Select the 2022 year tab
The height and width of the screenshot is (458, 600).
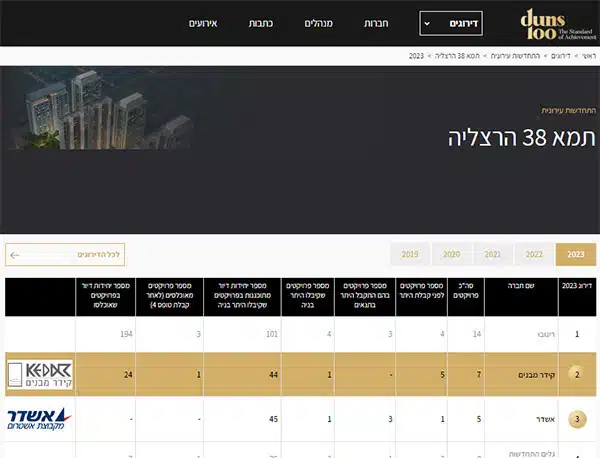click(x=534, y=254)
